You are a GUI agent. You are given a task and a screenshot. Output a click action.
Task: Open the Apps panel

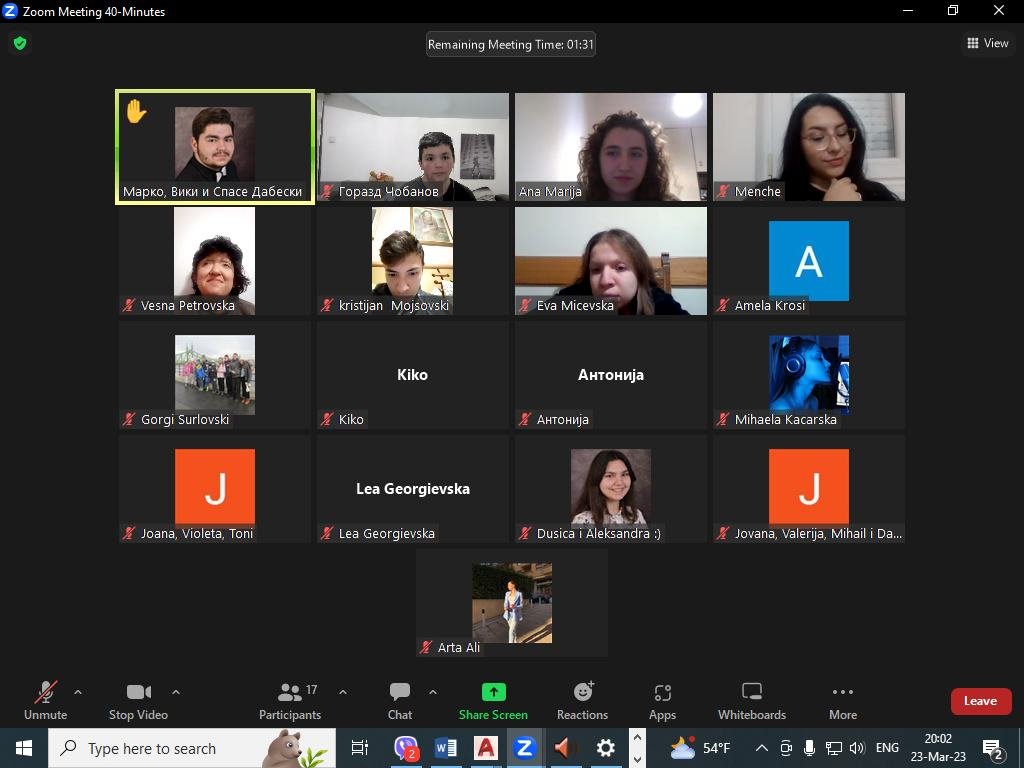point(662,700)
